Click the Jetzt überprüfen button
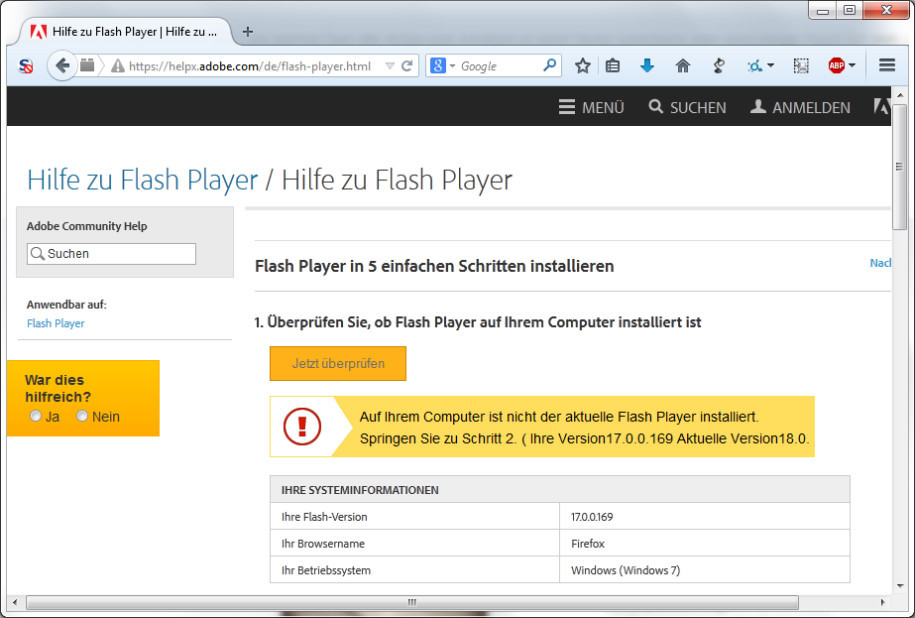915x618 pixels. click(338, 364)
